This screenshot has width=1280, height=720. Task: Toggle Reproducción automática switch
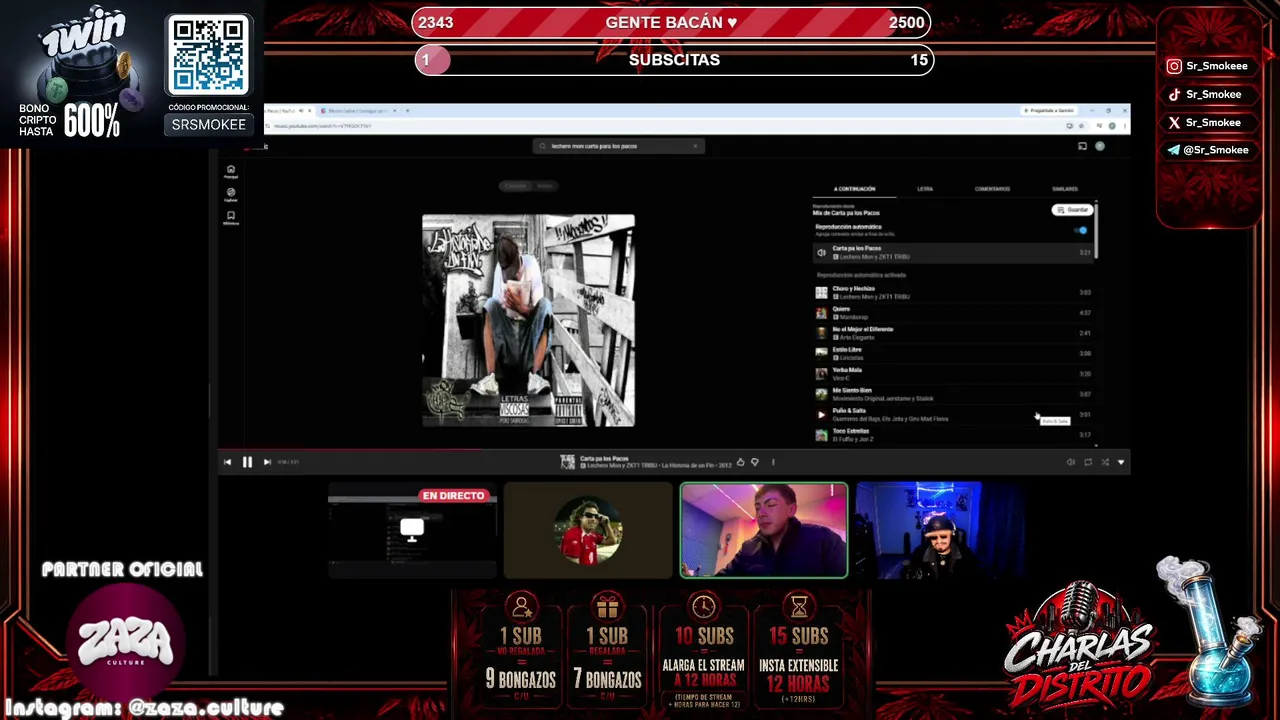point(1081,230)
